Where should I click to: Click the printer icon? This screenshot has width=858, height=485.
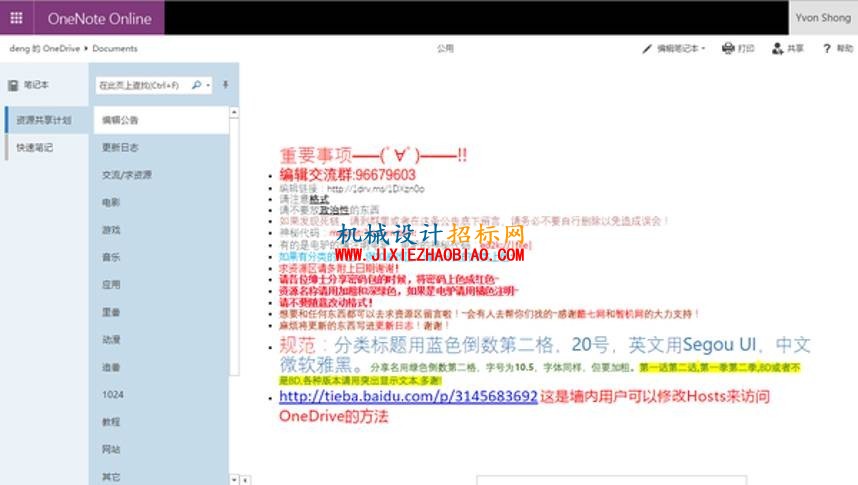click(728, 49)
